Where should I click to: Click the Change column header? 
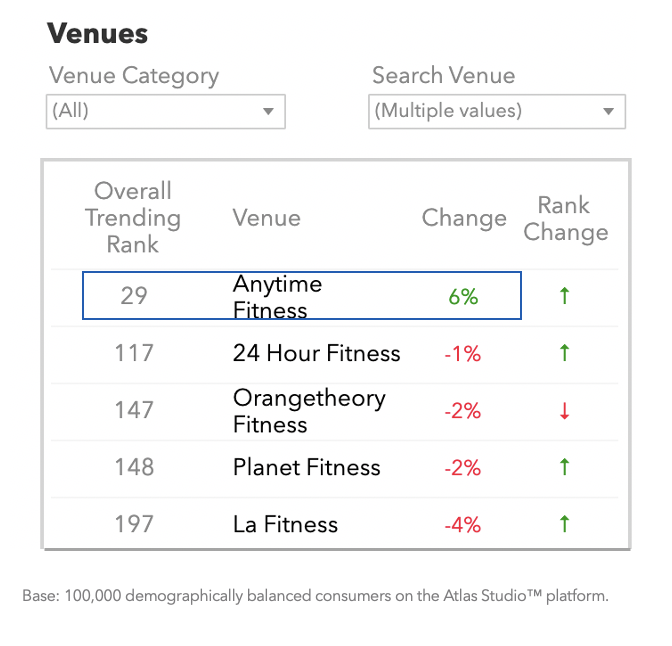coord(464,218)
